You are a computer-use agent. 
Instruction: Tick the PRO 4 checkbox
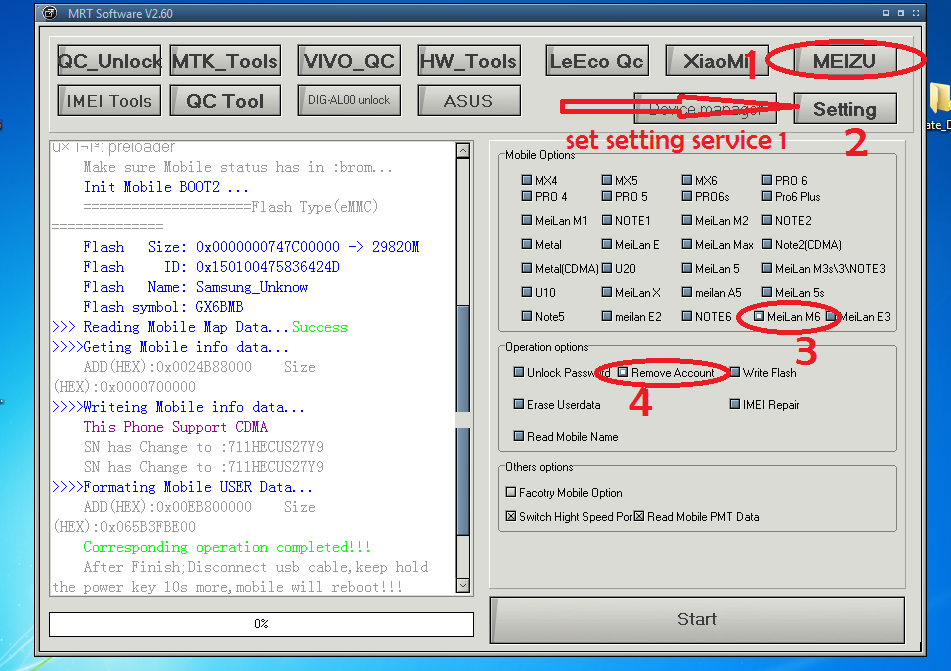pyautogui.click(x=526, y=197)
